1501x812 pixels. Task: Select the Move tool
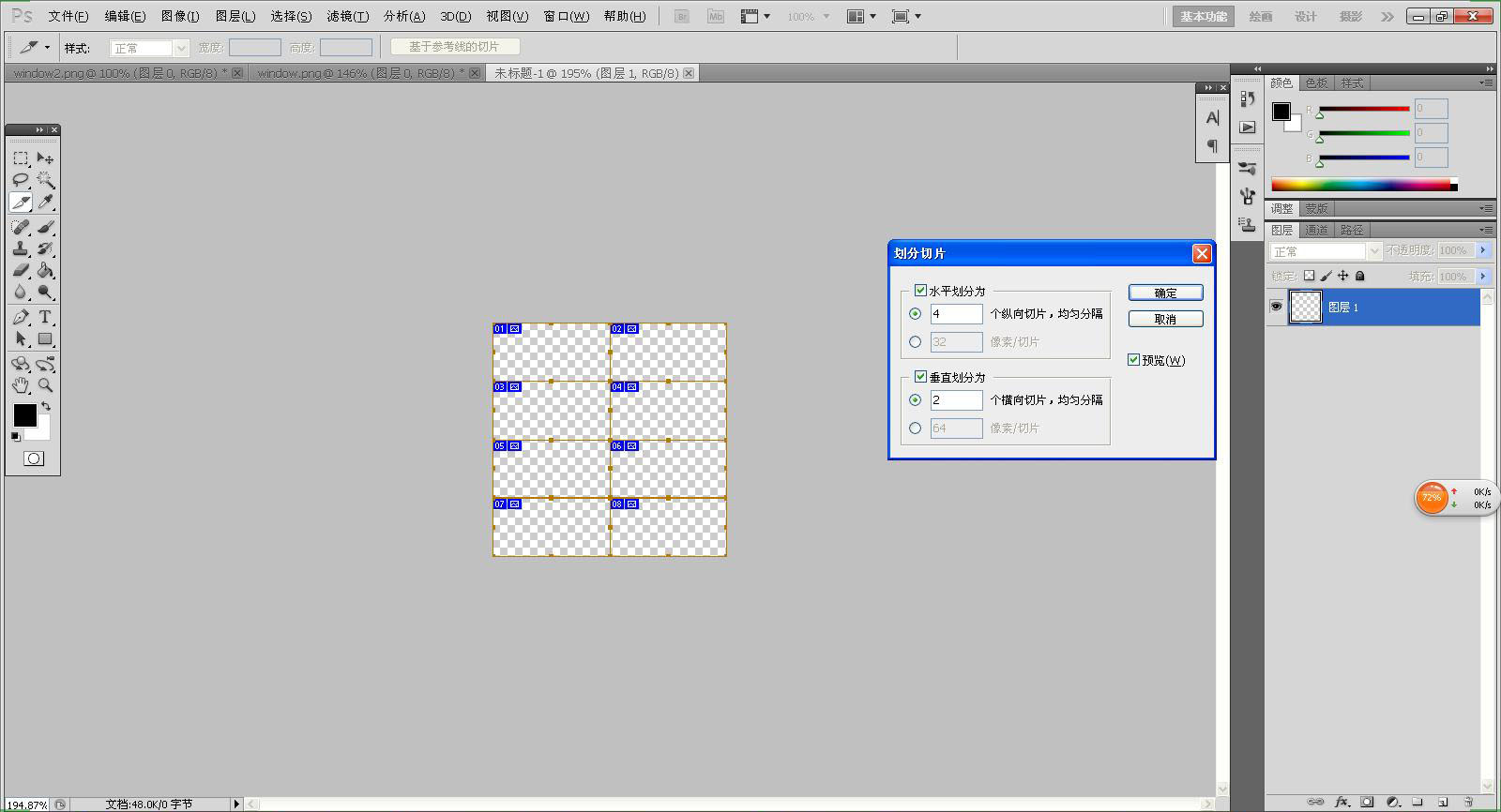[45, 158]
